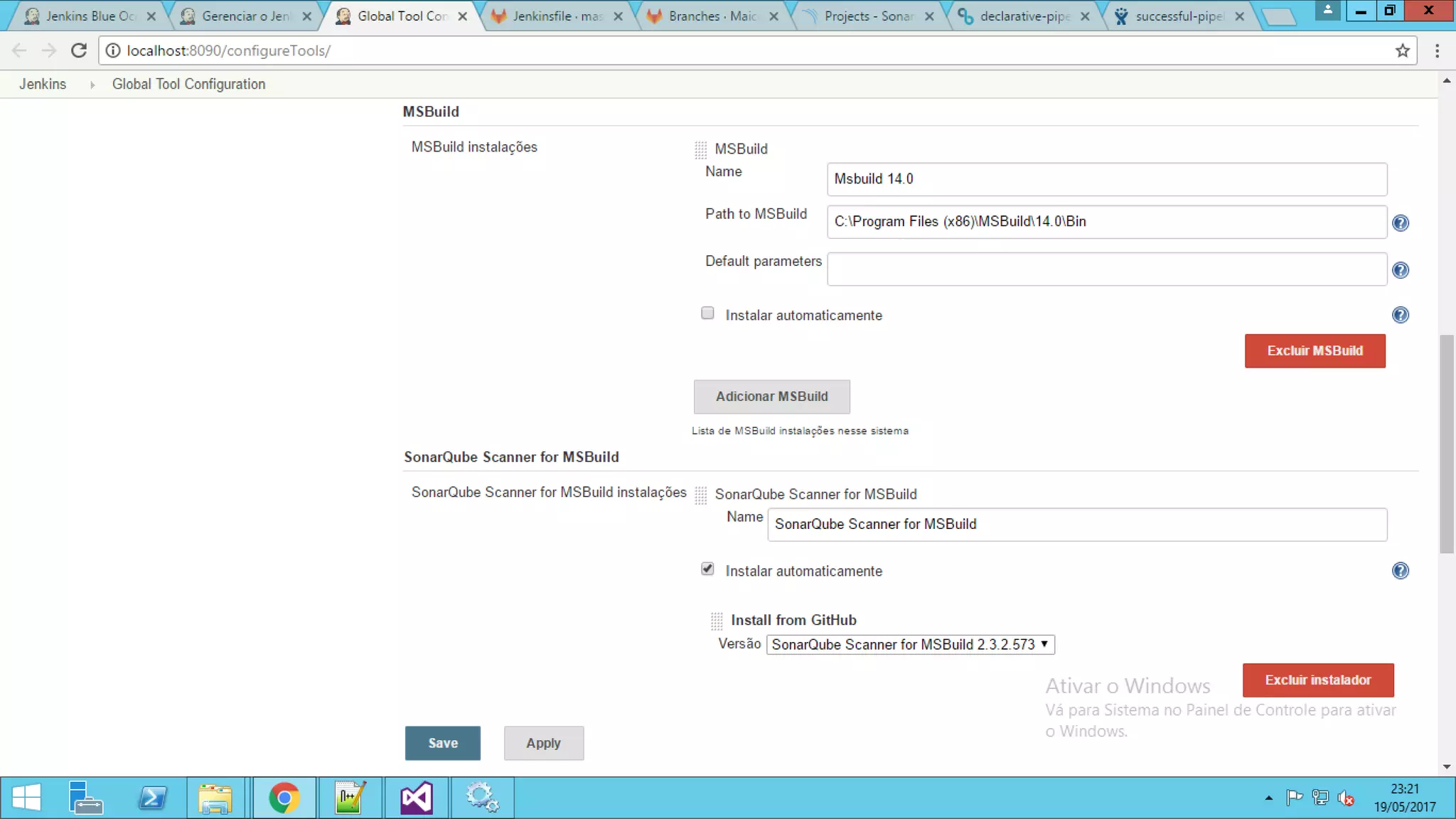Viewport: 1456px width, 819px height.
Task: Uncheck Instalar automaticamente for SonarQube Scanner
Action: click(x=707, y=569)
